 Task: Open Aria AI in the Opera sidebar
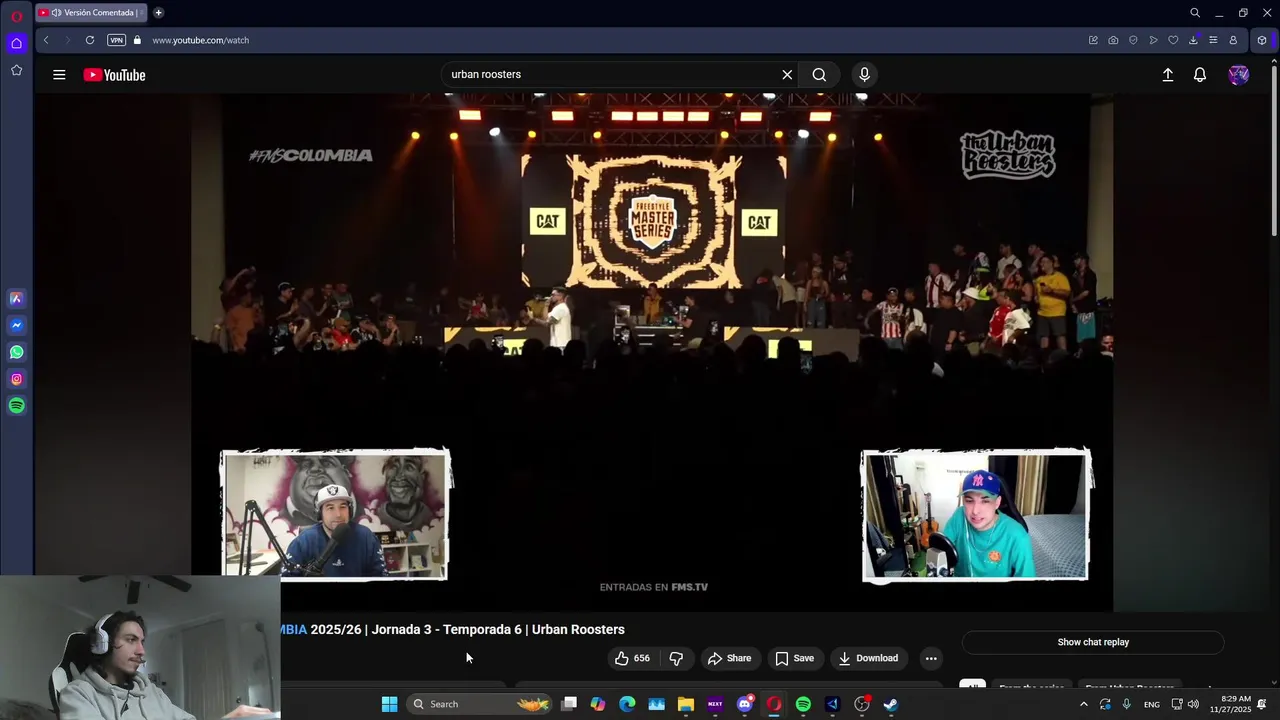[16, 298]
